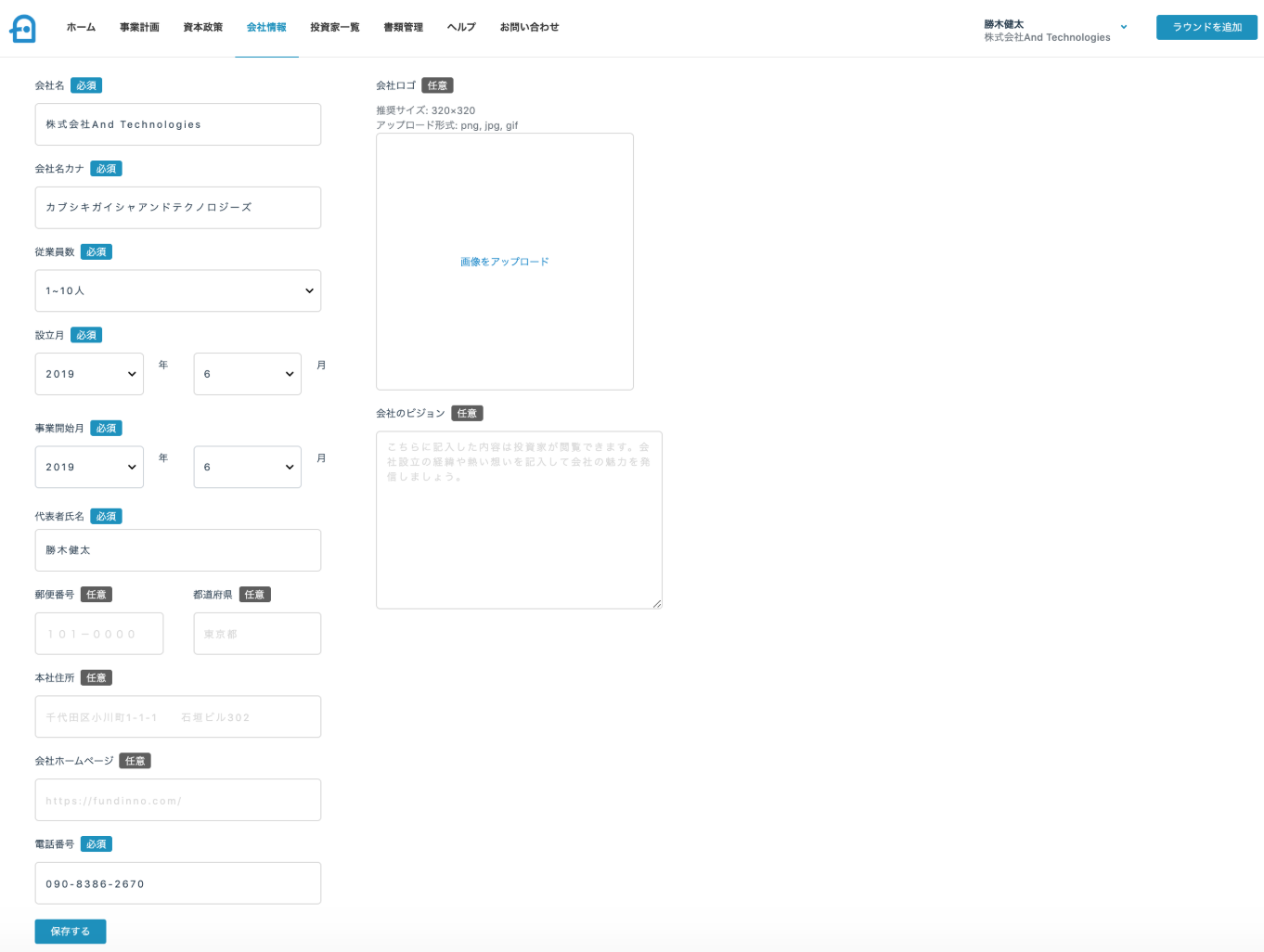Click the 会社のビジョン text area
The image size is (1264, 952).
pos(519,521)
